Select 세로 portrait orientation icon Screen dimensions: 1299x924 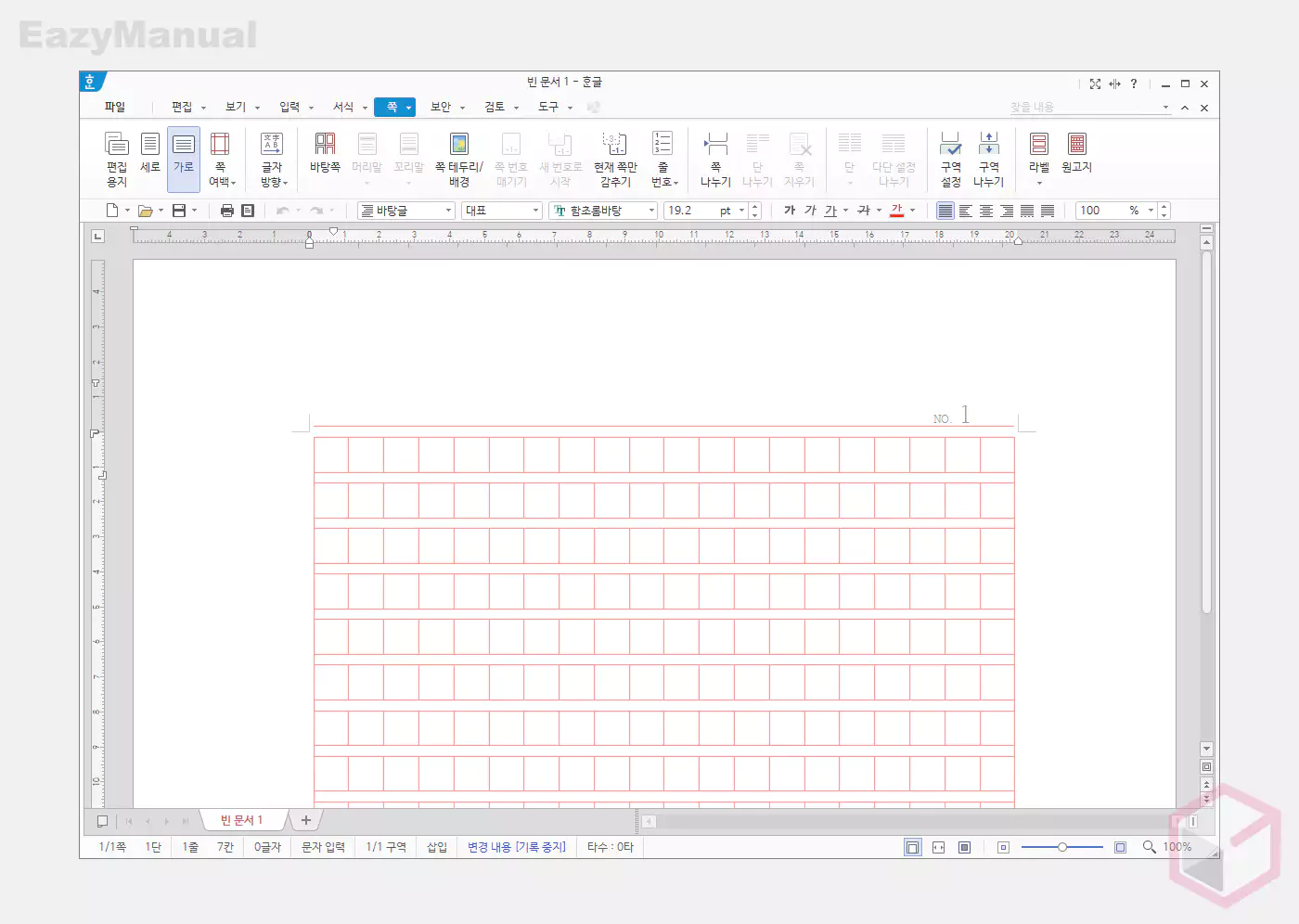tap(149, 153)
